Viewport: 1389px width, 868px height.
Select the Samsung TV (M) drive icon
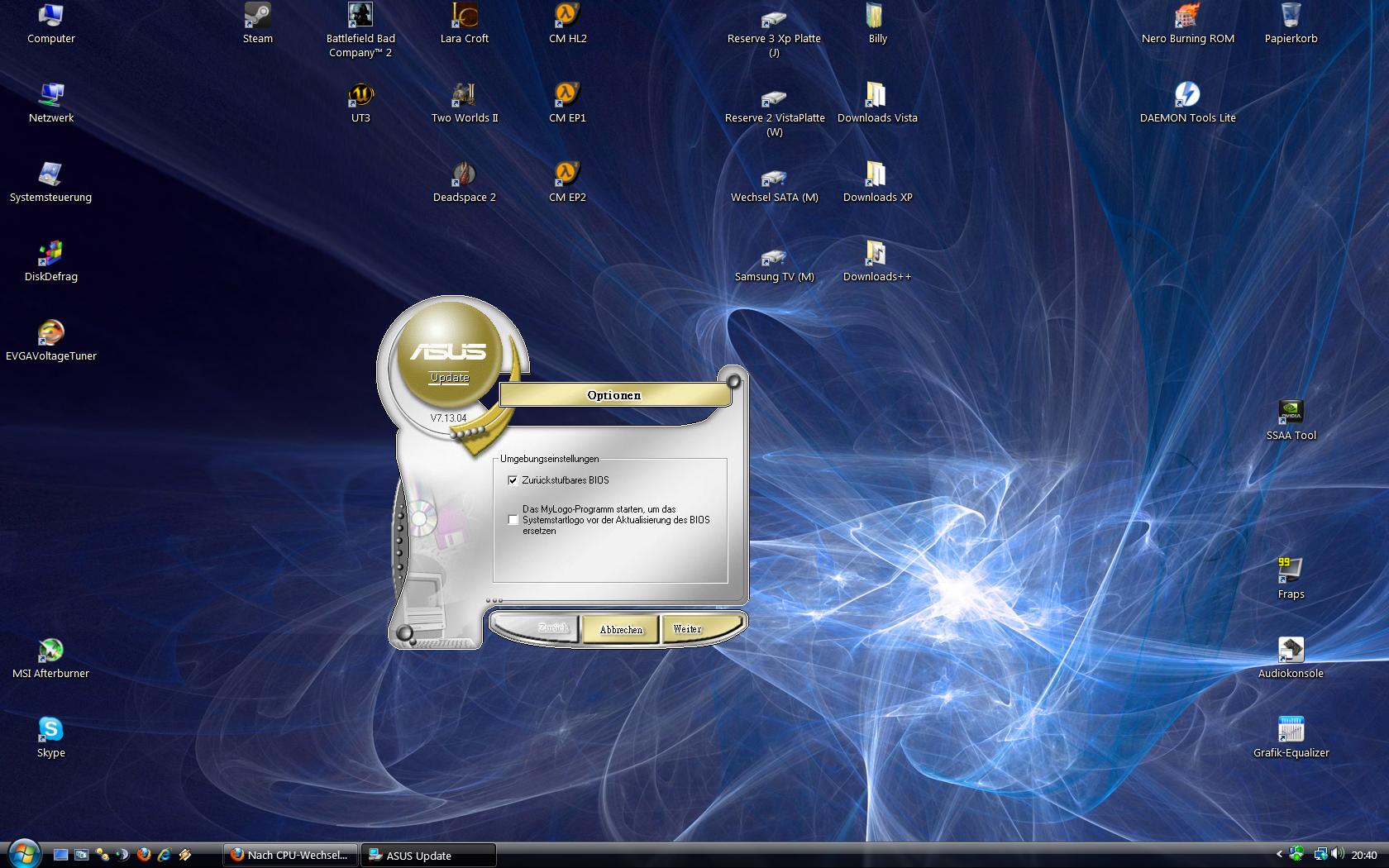pos(774,262)
